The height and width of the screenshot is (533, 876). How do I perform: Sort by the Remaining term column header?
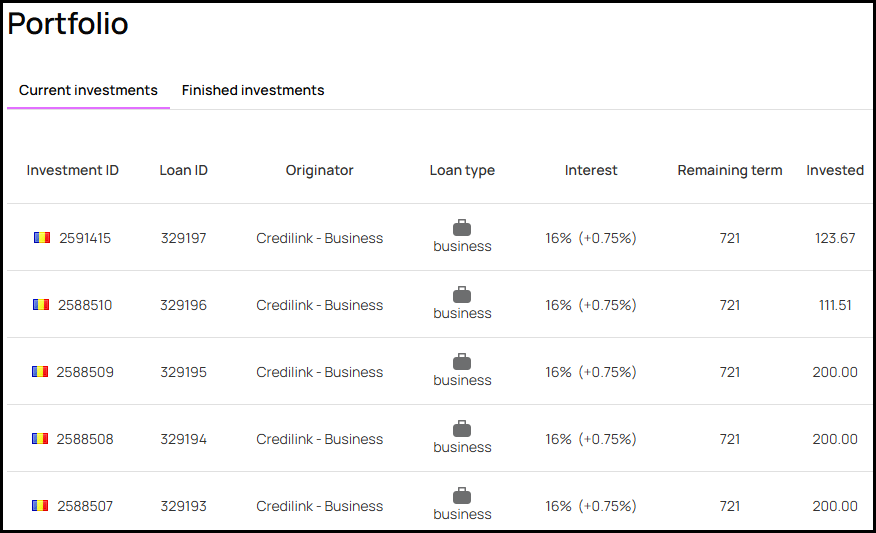point(730,170)
